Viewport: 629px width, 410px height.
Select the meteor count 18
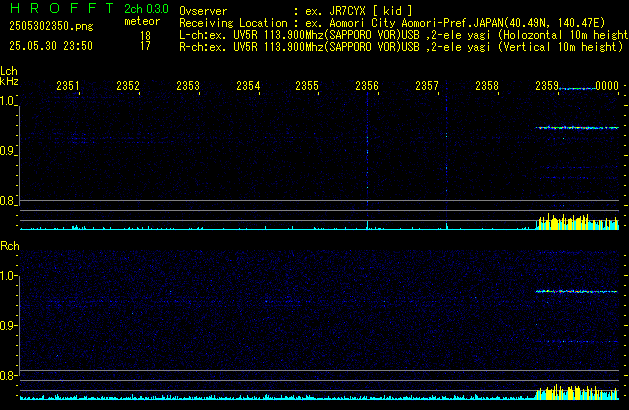click(x=145, y=36)
